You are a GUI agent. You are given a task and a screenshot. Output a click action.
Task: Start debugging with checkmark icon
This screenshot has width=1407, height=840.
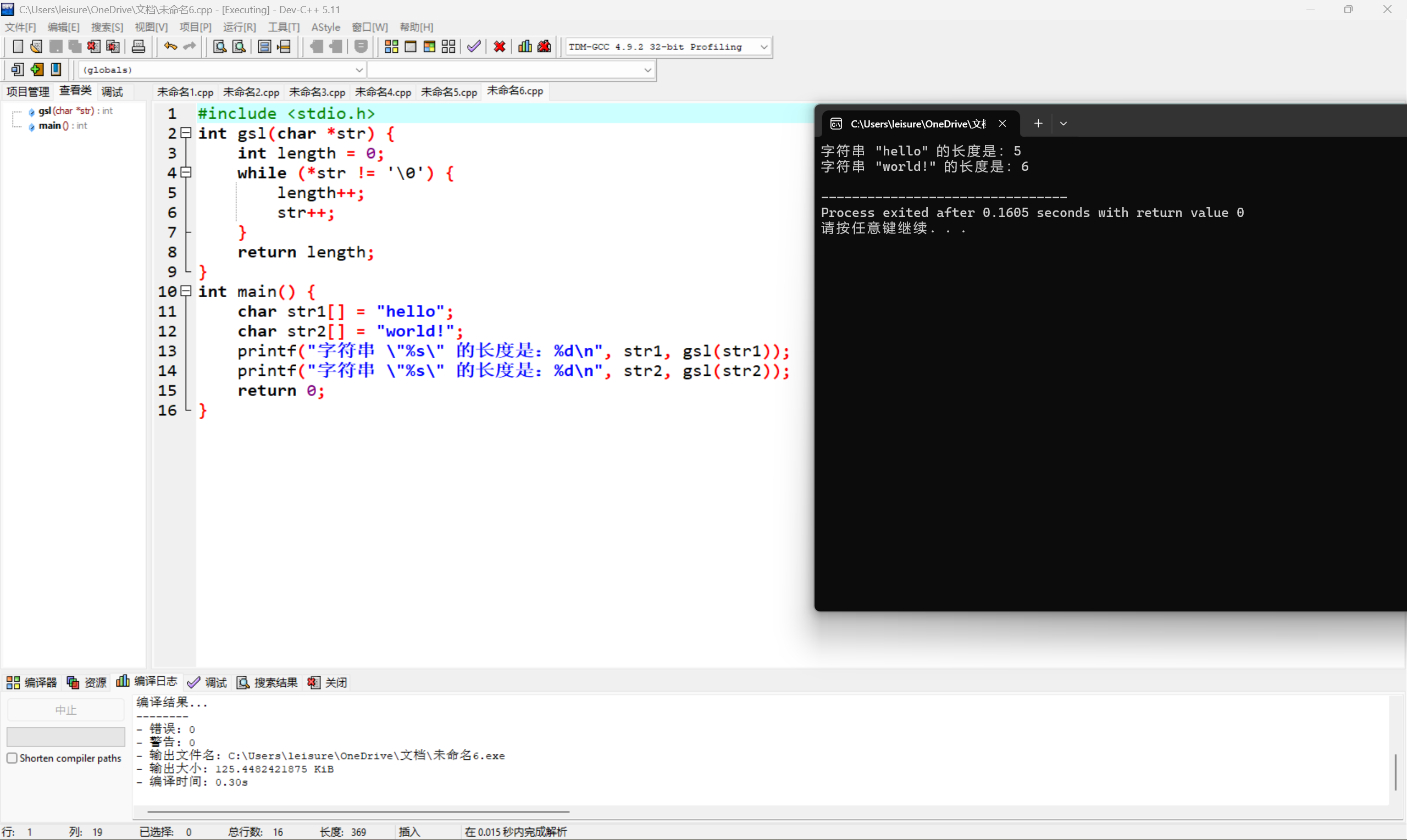point(474,46)
